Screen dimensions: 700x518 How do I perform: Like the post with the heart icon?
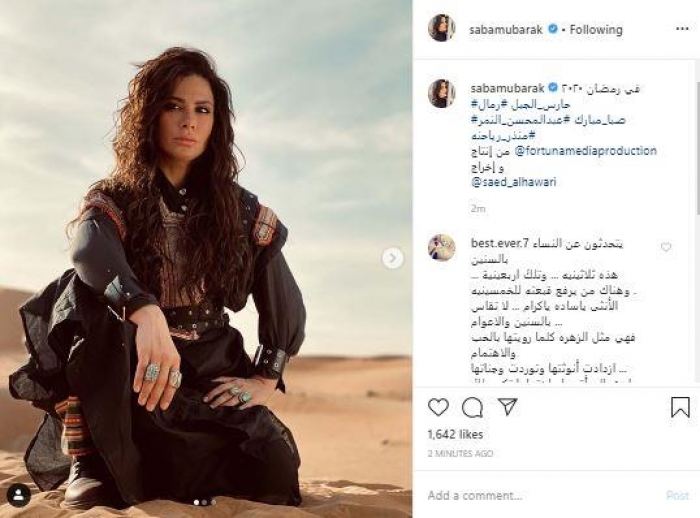pyautogui.click(x=438, y=407)
